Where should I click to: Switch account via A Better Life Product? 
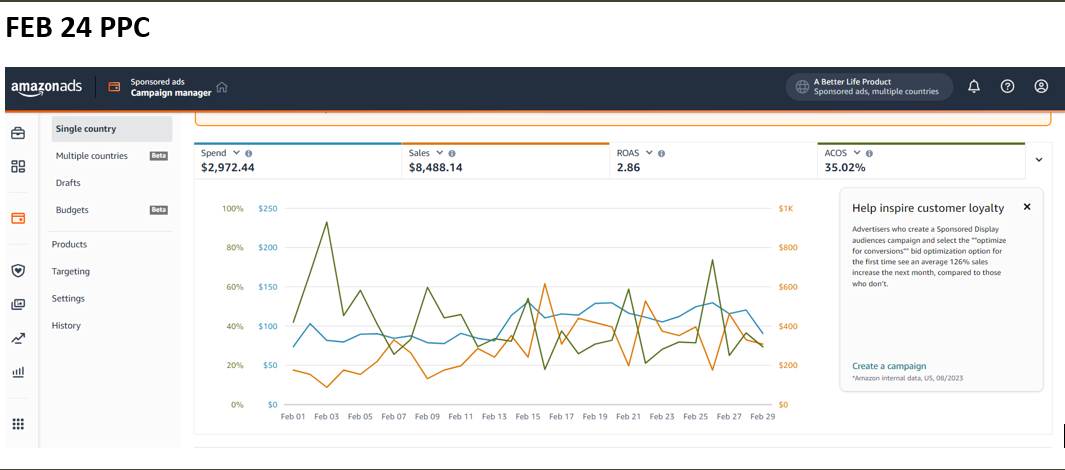(x=868, y=87)
